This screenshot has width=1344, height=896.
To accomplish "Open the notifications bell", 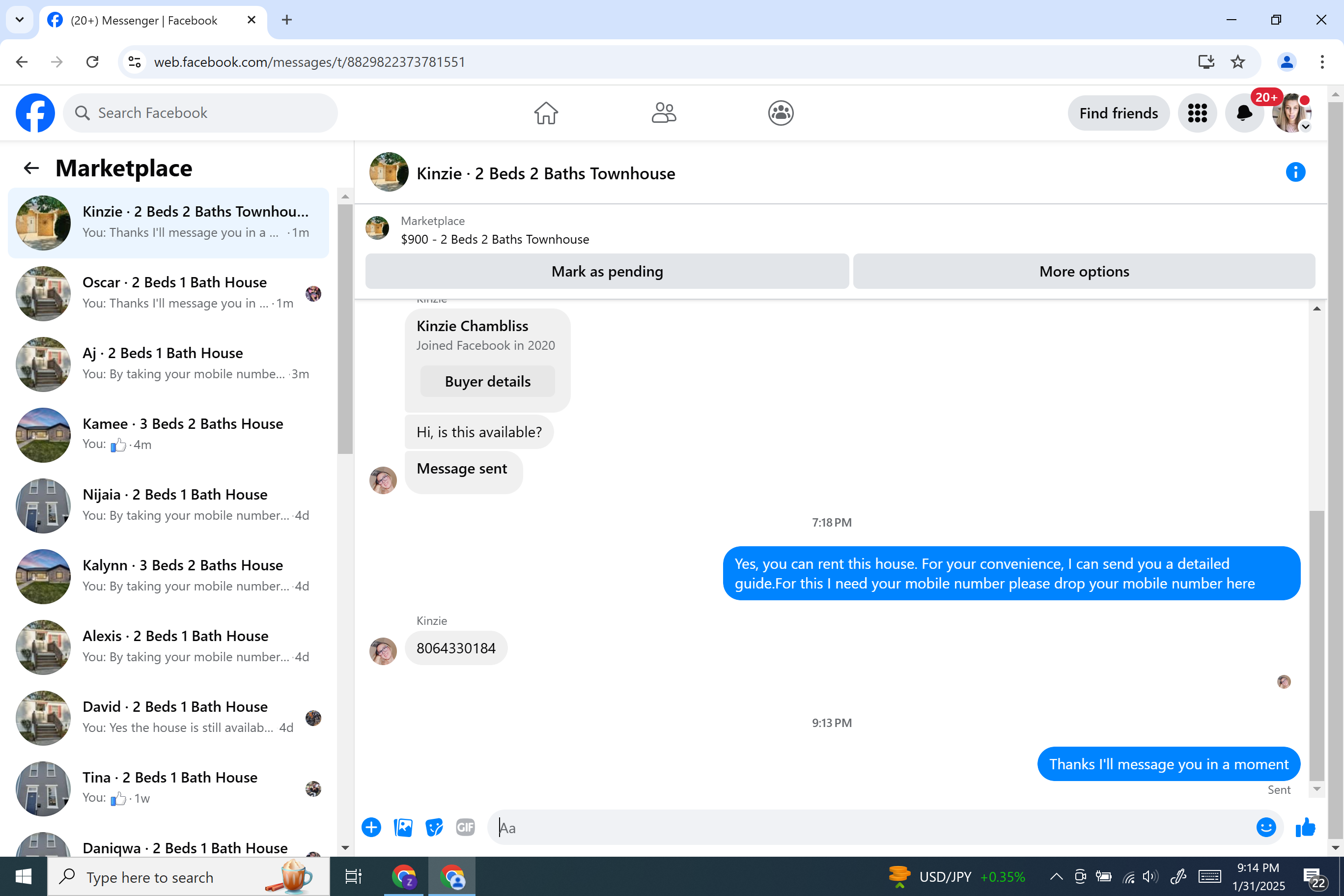I will click(1244, 113).
